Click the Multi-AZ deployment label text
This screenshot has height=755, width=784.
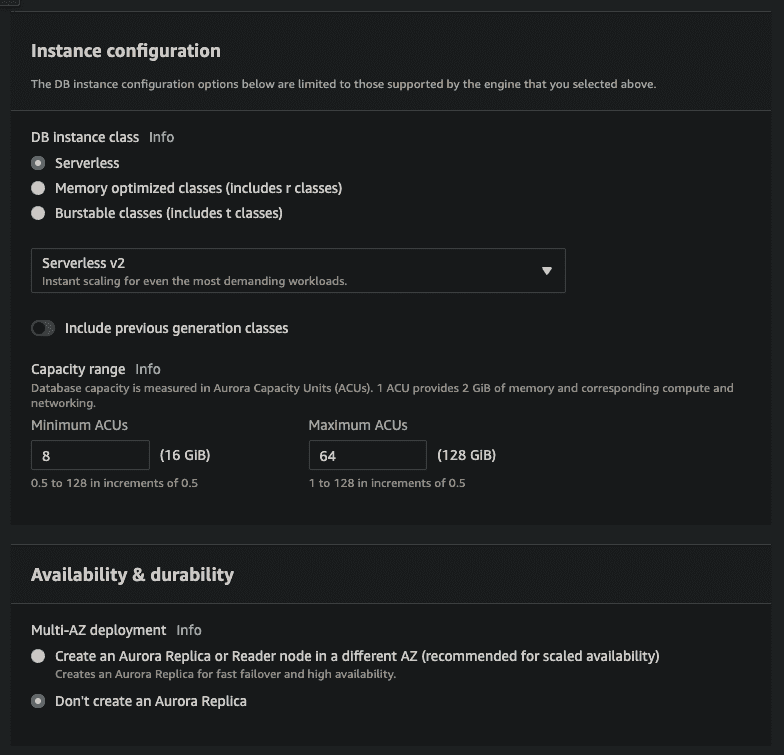point(98,630)
